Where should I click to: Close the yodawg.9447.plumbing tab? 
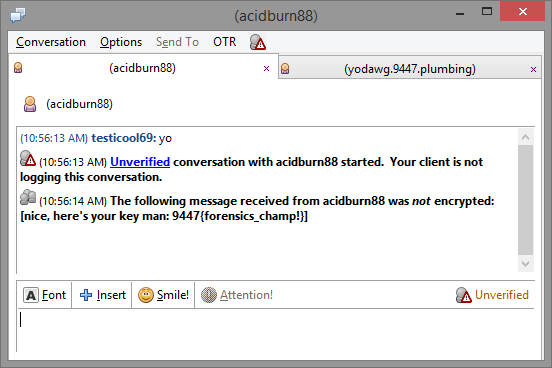533,69
